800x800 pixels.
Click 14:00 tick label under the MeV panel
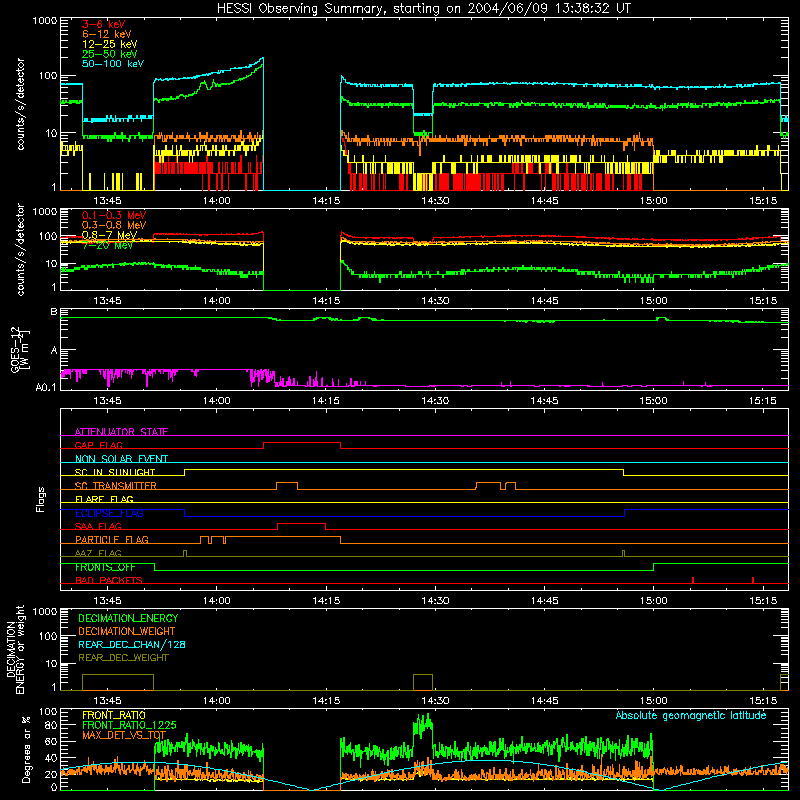pyautogui.click(x=216, y=301)
